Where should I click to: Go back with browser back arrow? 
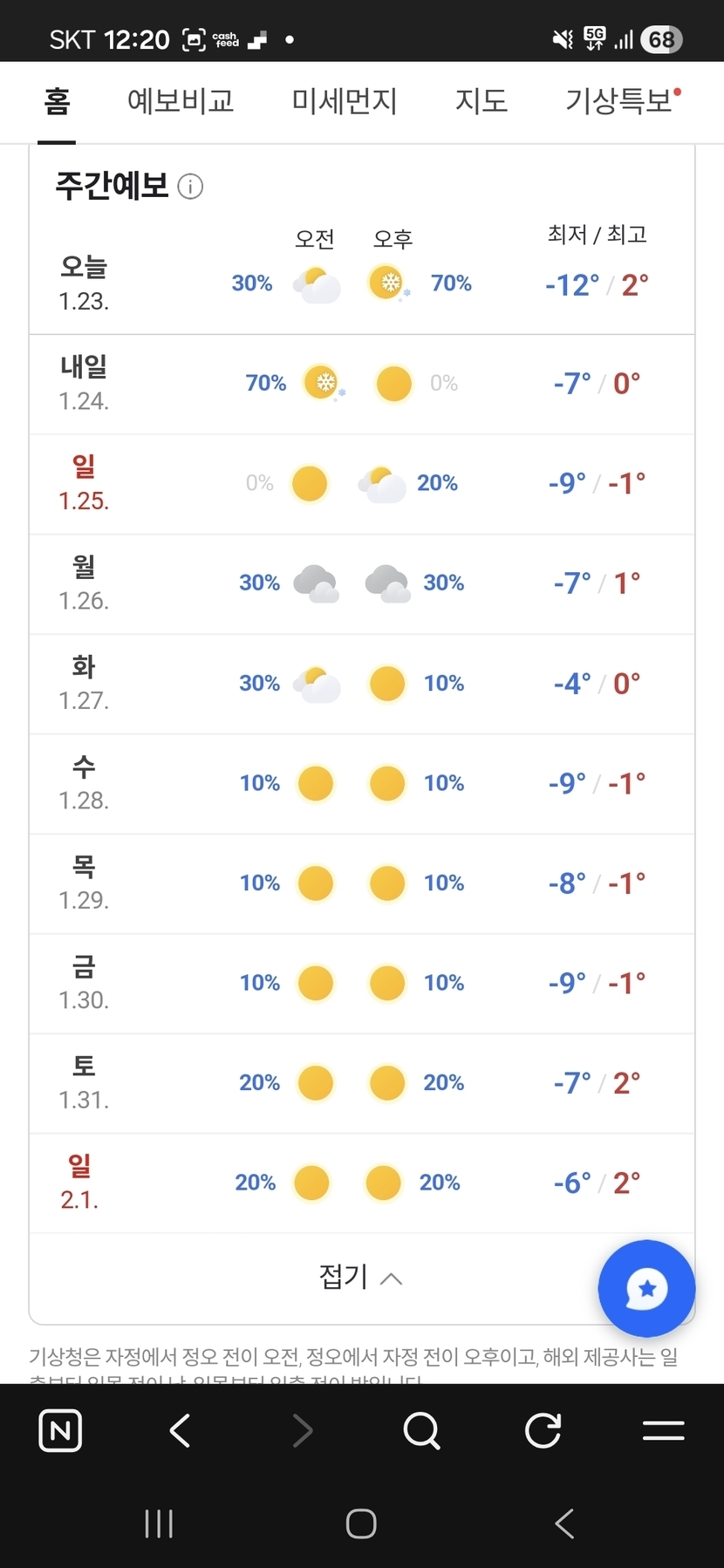click(x=181, y=1430)
